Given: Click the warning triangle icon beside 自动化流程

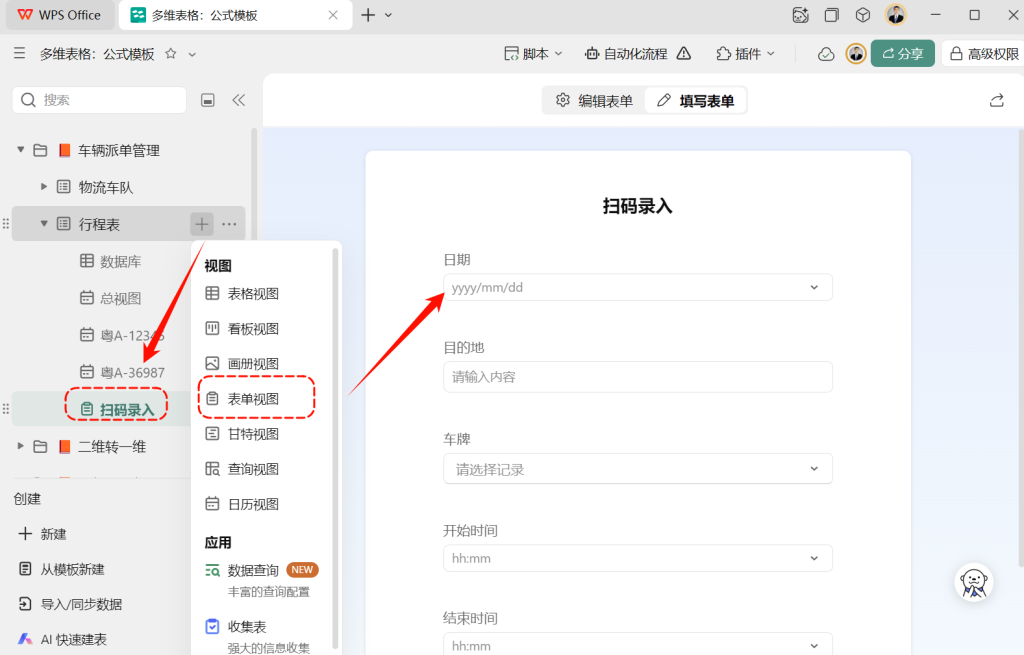Looking at the screenshot, I should pos(684,54).
